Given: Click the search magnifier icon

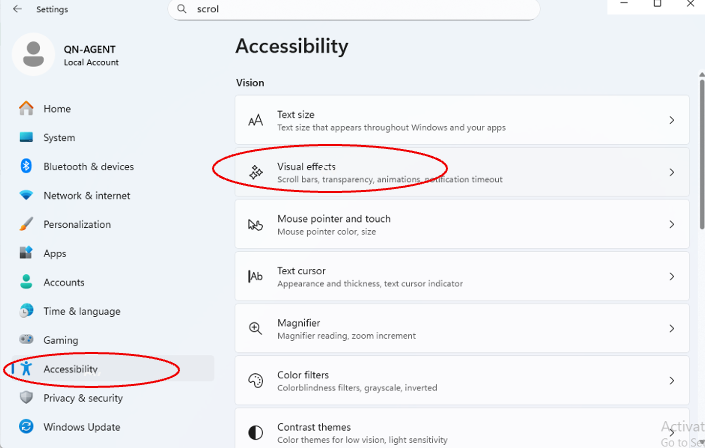Looking at the screenshot, I should coord(181,9).
